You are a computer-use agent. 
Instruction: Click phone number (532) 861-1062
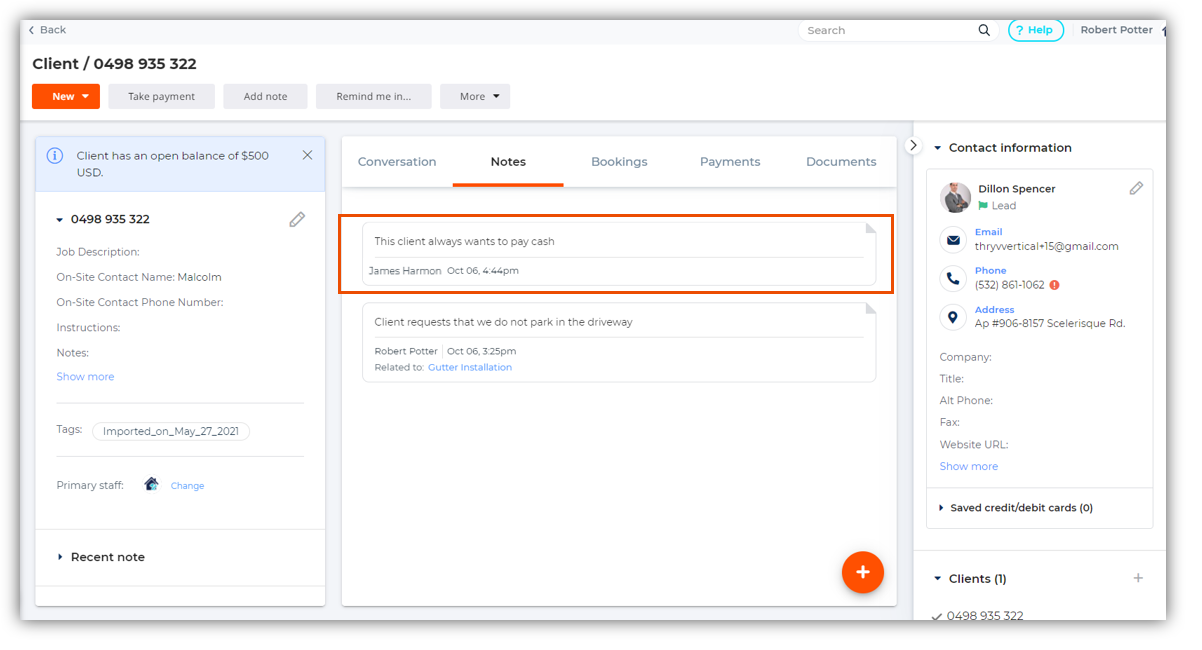(x=1009, y=285)
